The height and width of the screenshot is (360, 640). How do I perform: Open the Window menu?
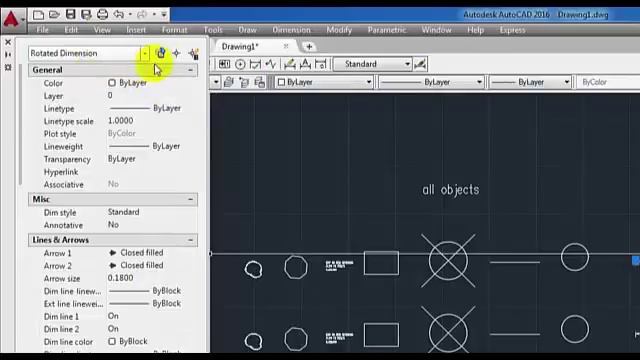(436, 30)
